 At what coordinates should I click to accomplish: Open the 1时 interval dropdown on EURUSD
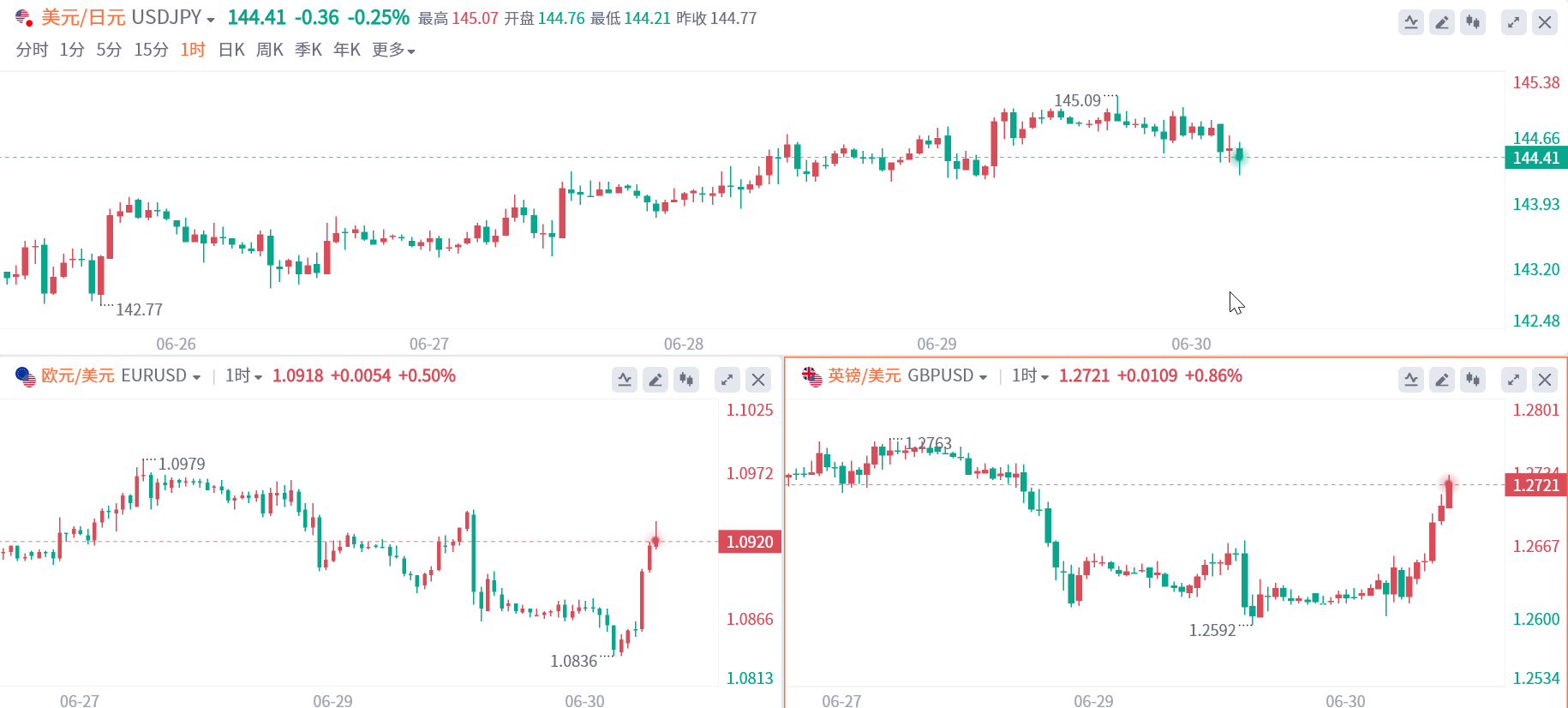[243, 376]
